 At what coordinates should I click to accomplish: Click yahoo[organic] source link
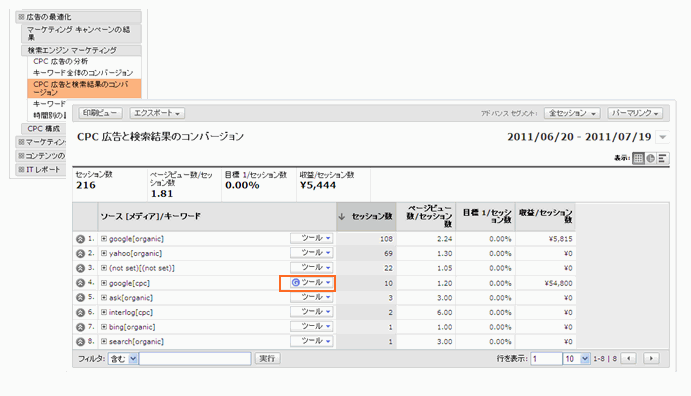click(135, 253)
